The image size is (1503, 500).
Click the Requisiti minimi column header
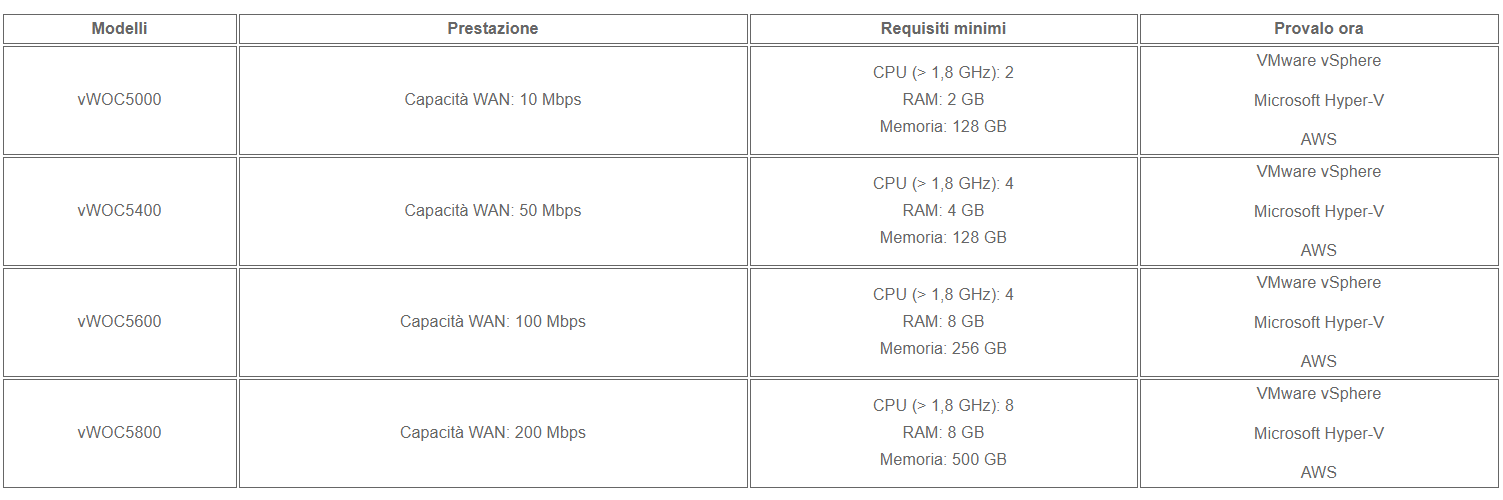coord(943,29)
